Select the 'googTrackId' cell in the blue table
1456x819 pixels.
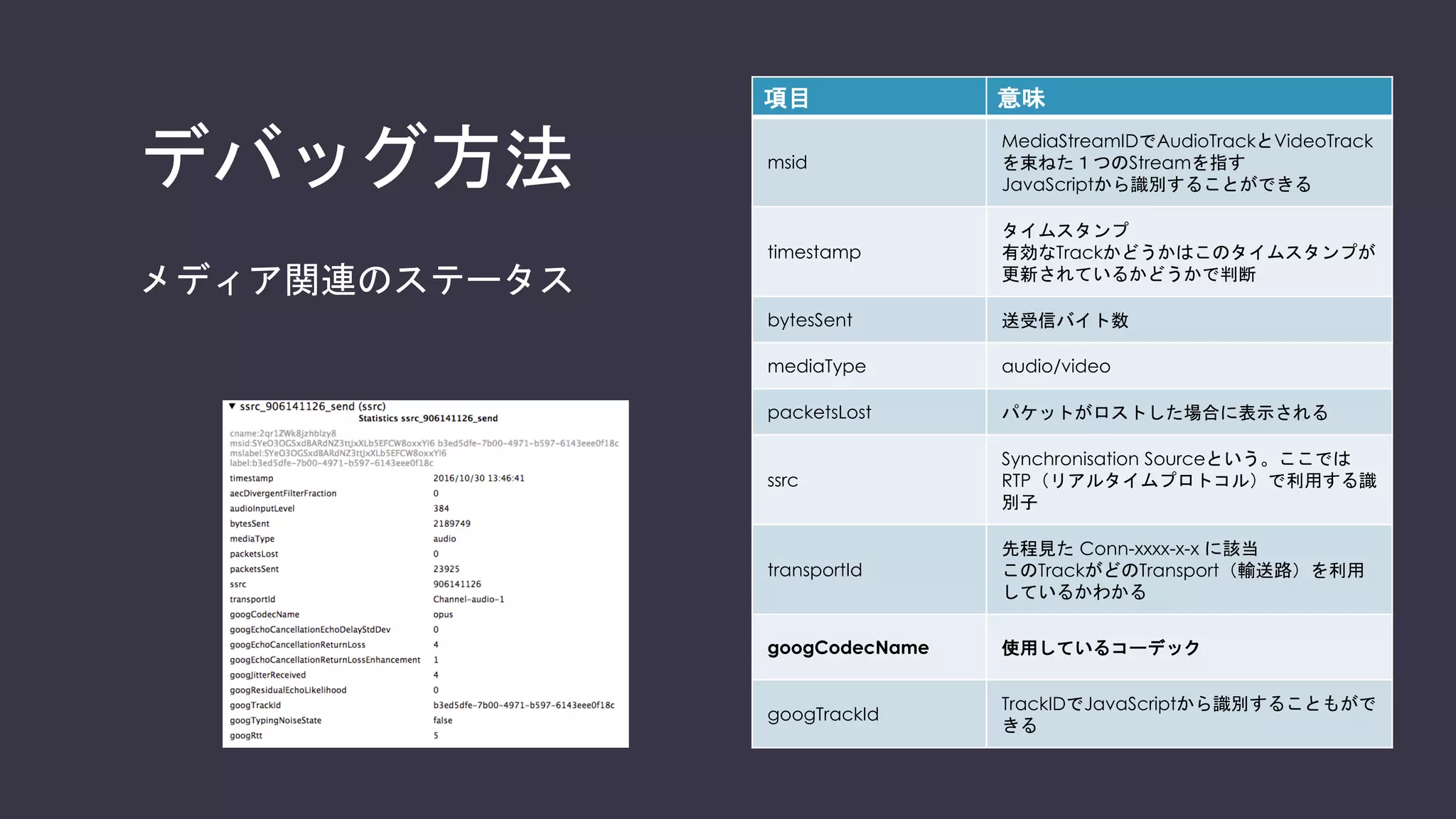pos(869,714)
